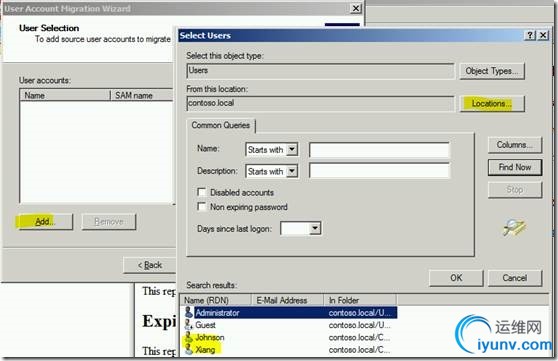Image resolution: width=558 pixels, height=361 pixels.
Task: Select the Common Queries tab
Action: coord(221,125)
